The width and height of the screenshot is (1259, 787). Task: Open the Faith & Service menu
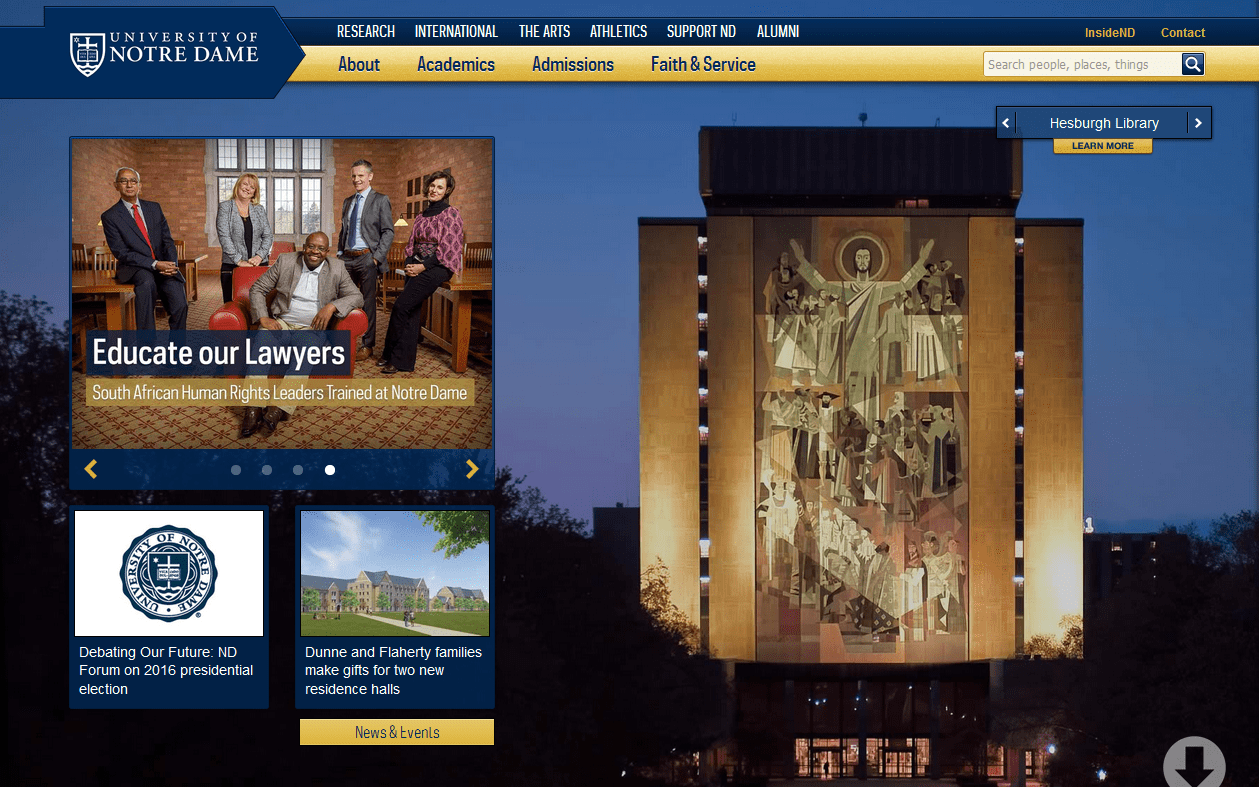(703, 64)
